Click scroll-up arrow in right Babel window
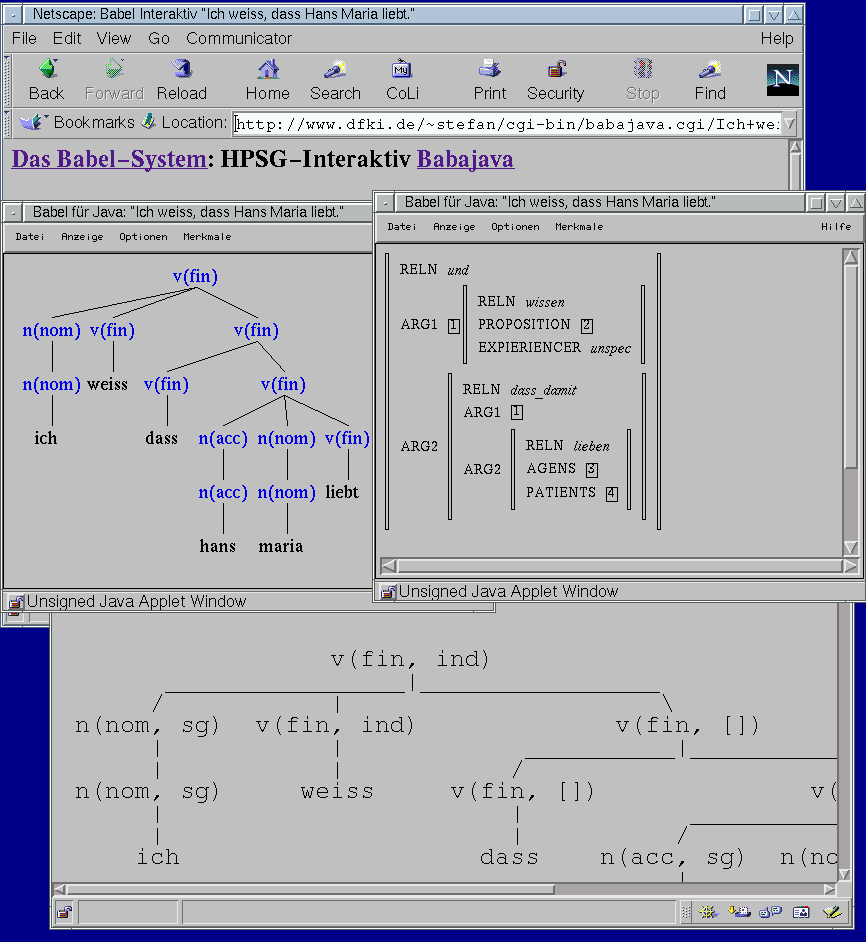This screenshot has height=942, width=866. [850, 257]
